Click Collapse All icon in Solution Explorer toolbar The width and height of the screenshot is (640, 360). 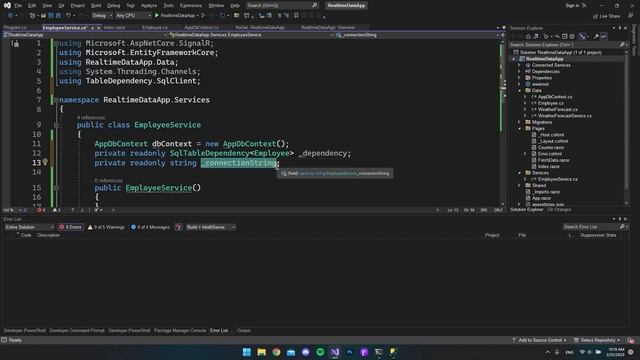coord(564,37)
